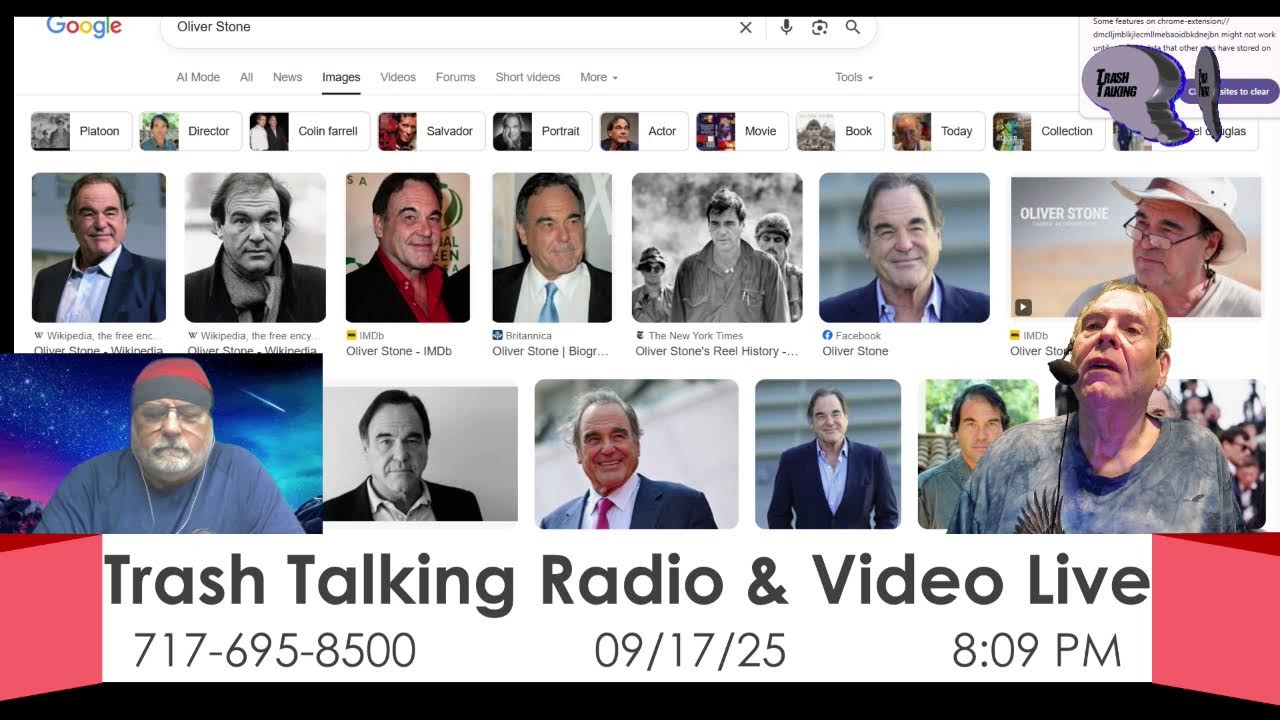Select the Actor filter chip
This screenshot has height=720, width=1280.
(644, 131)
